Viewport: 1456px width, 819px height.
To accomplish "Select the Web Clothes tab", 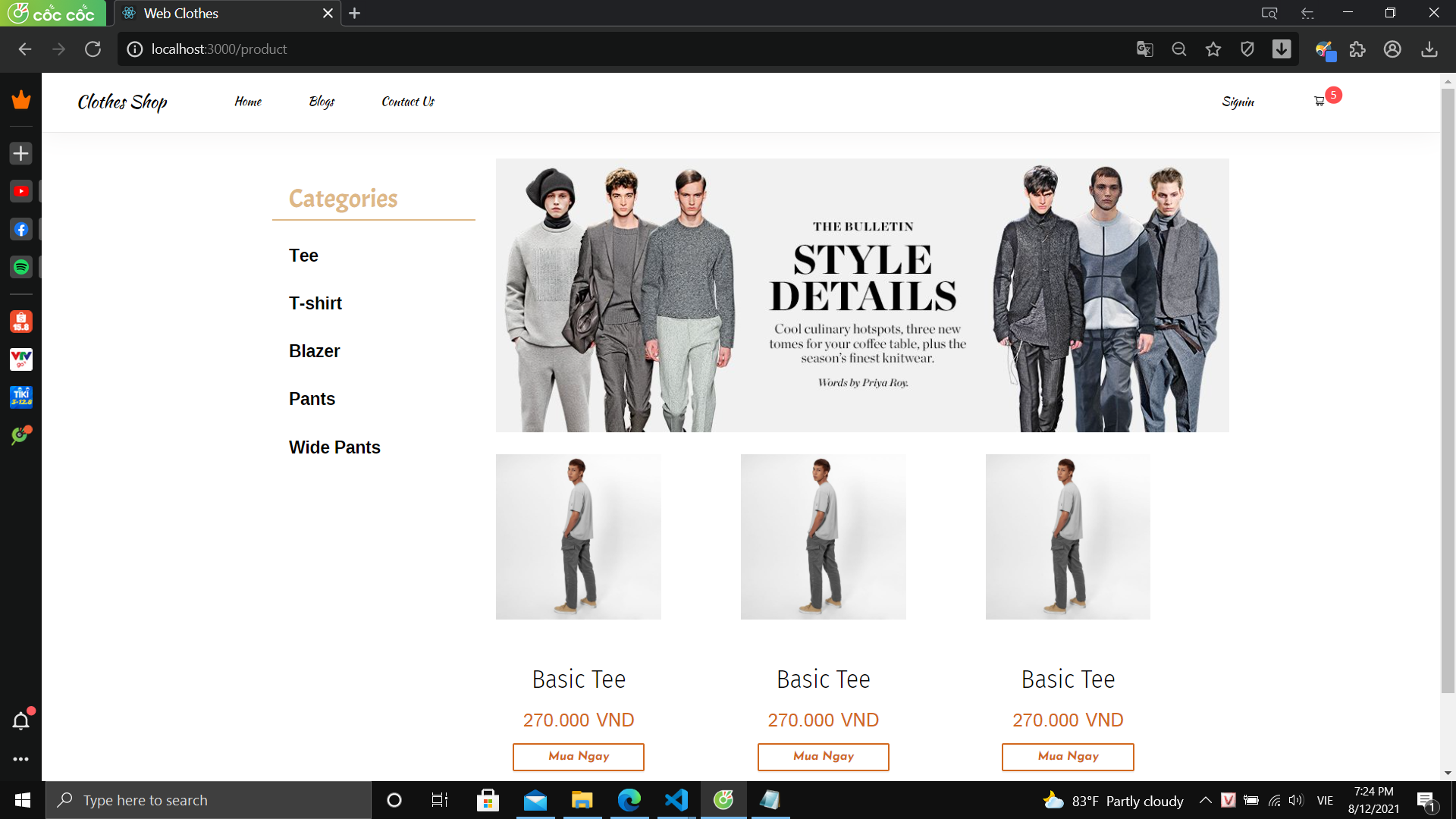I will point(227,14).
